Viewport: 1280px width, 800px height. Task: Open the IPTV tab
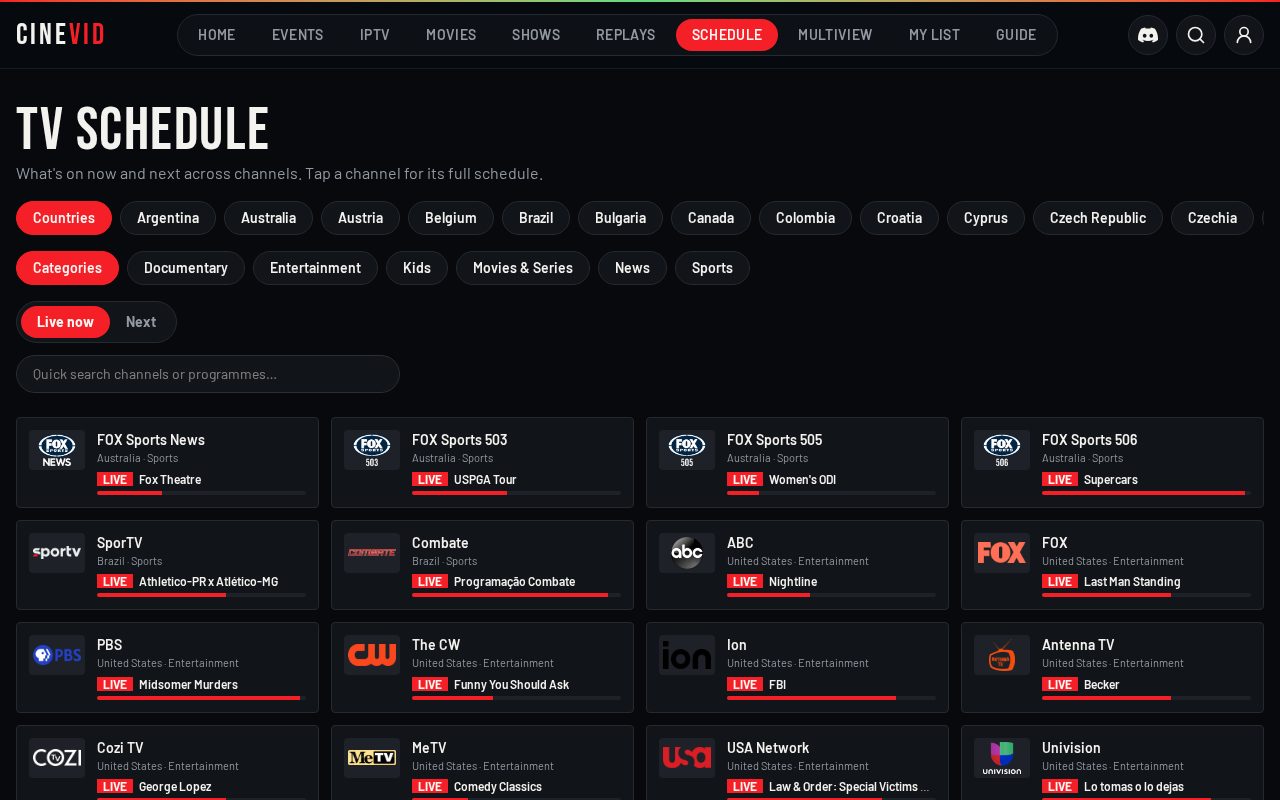(x=375, y=35)
